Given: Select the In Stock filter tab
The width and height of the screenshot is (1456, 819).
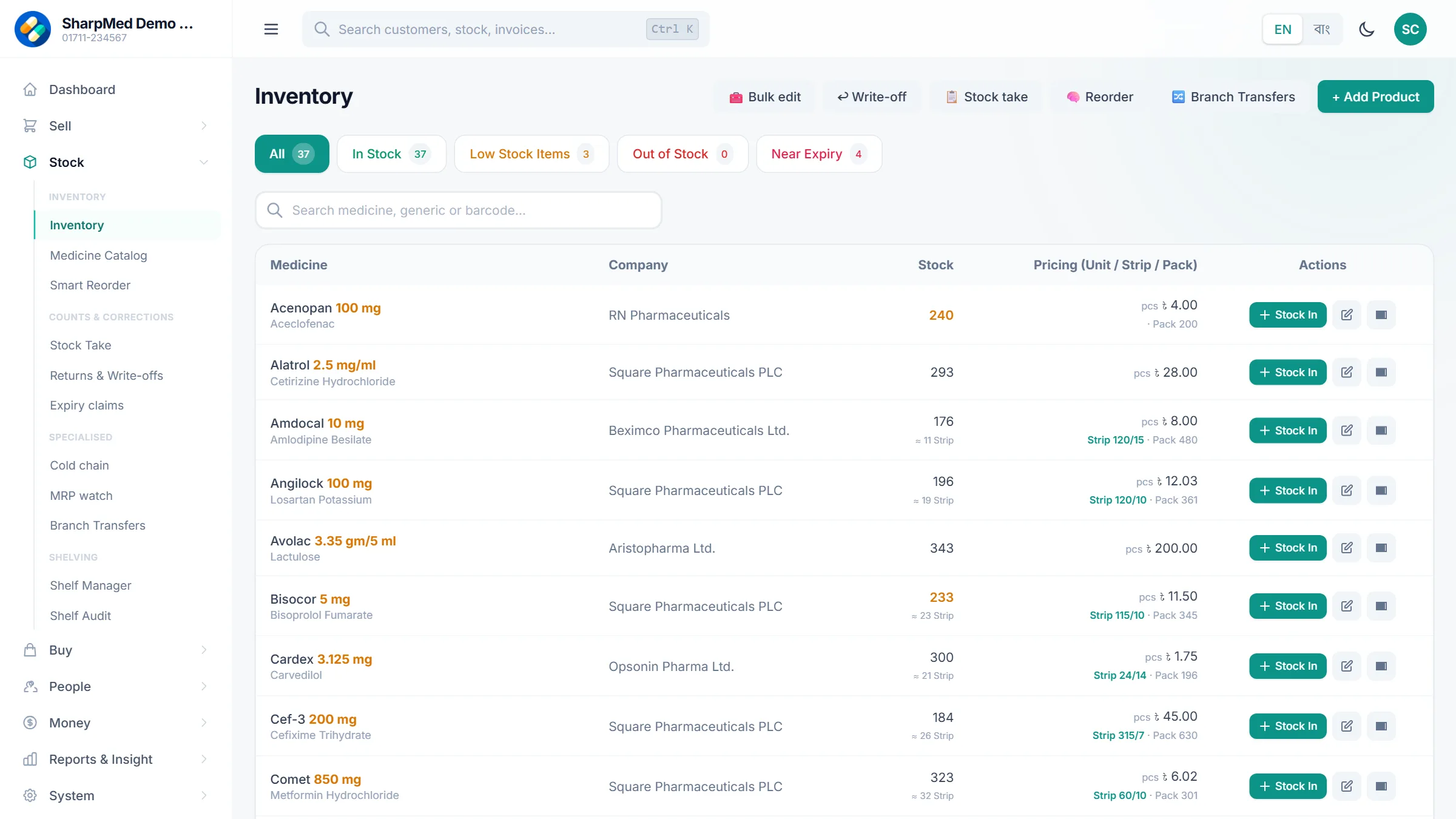Looking at the screenshot, I should coord(391,154).
